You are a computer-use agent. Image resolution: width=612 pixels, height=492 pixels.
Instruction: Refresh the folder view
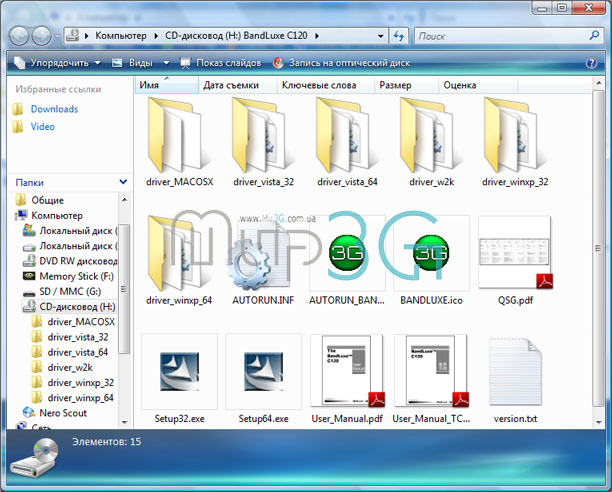[399, 36]
